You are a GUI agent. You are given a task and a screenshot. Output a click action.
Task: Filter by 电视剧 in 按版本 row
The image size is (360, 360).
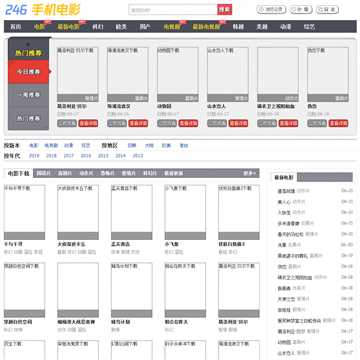(51, 146)
